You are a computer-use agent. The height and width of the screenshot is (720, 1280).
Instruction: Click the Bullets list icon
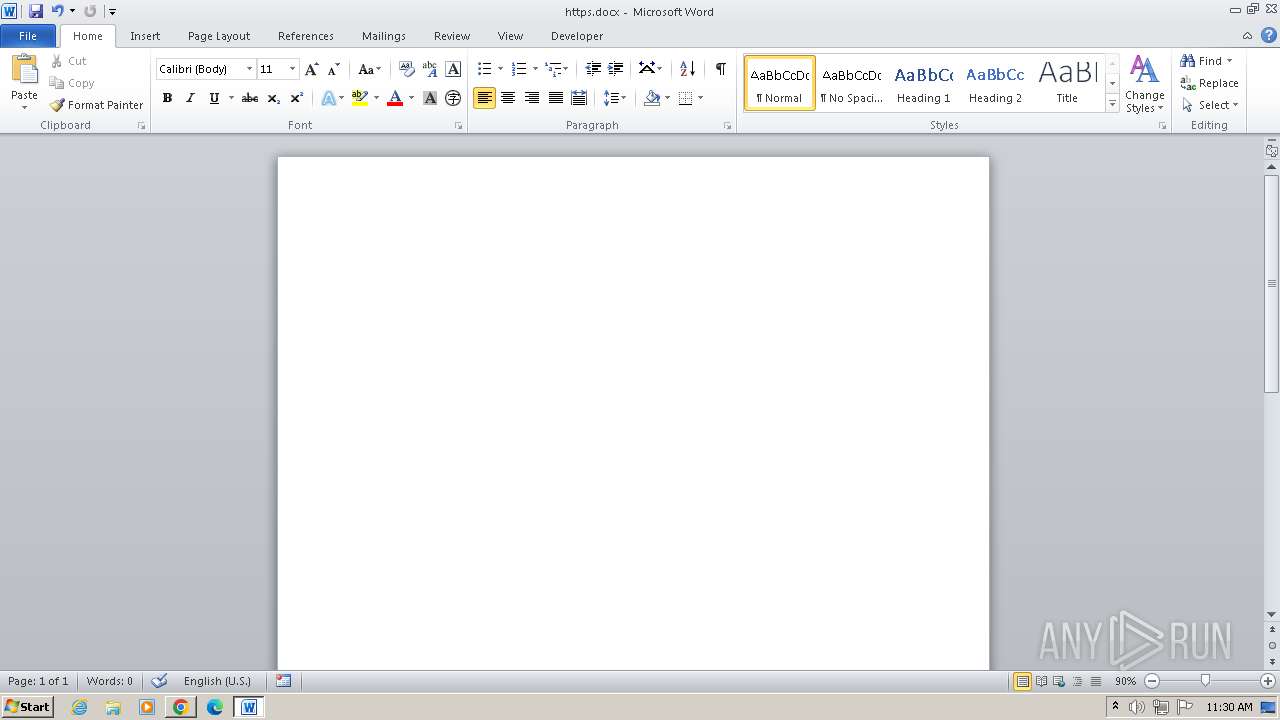coord(484,69)
